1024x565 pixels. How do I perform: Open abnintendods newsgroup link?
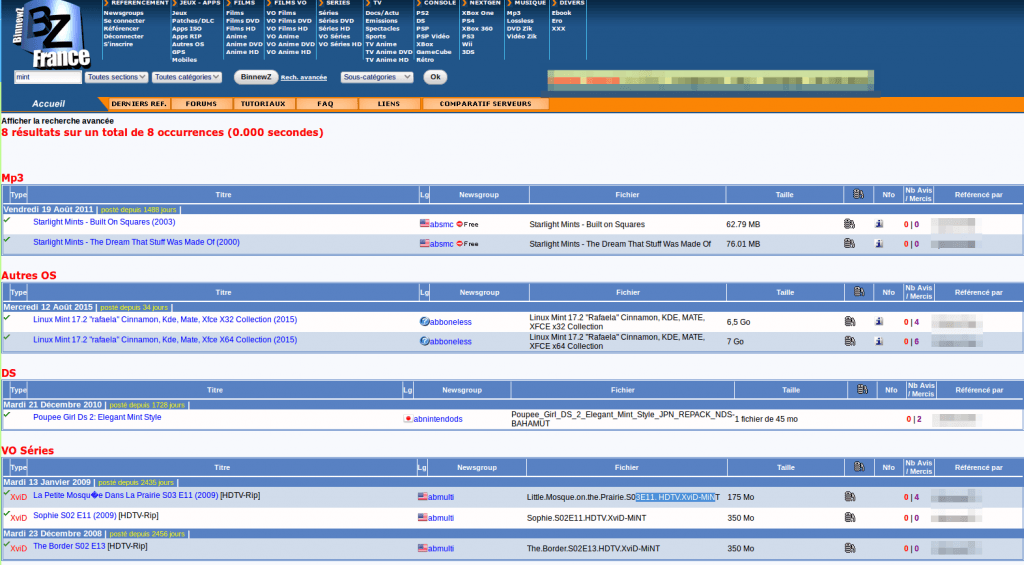click(438, 419)
